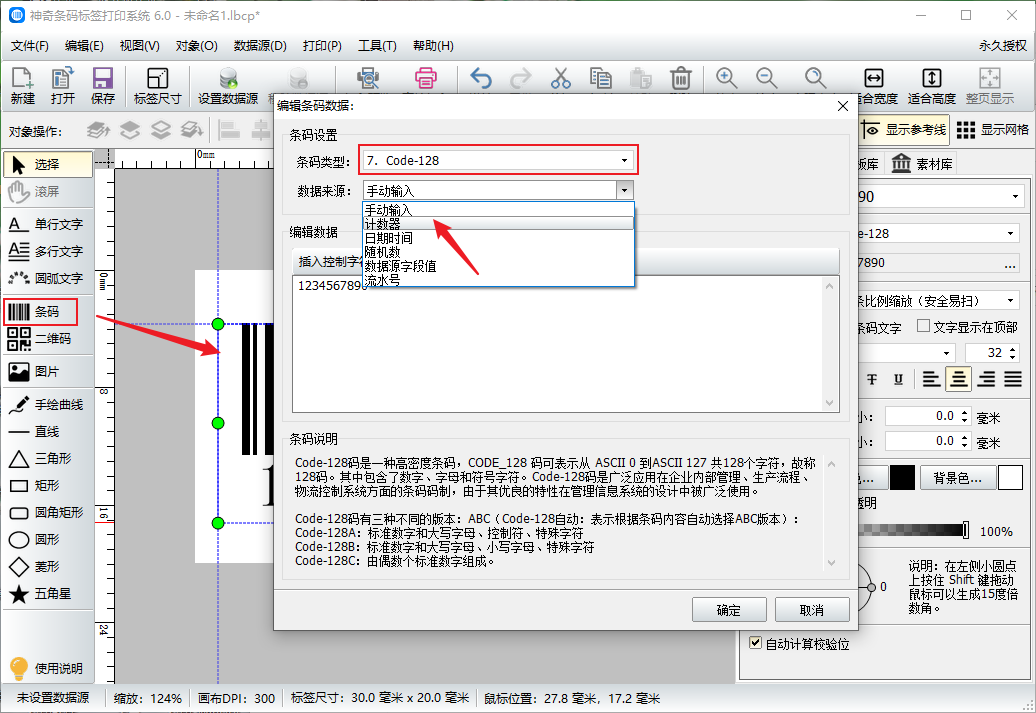The image size is (1036, 713).
Task: Click the undo arrow icon
Action: click(x=481, y=78)
